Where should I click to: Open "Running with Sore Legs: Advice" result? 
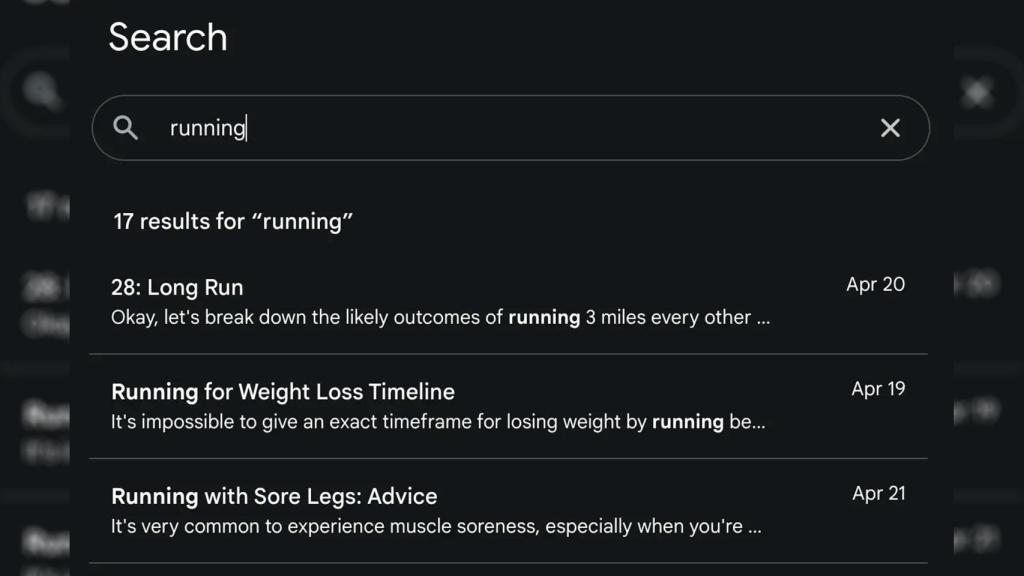[x=274, y=496]
